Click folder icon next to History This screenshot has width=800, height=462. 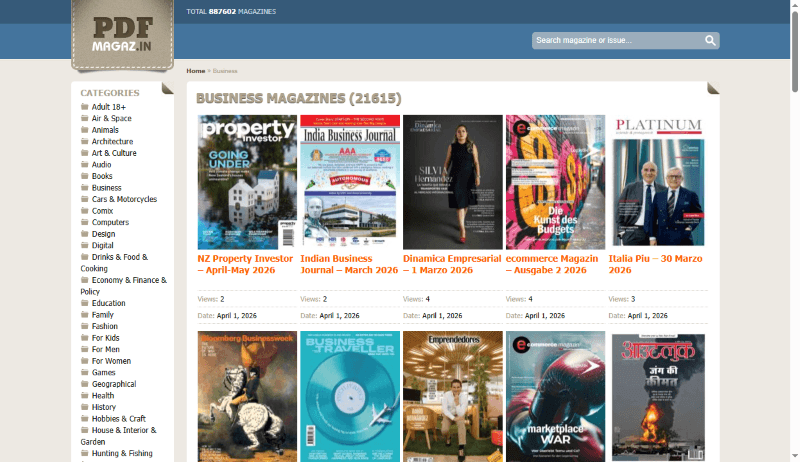(85, 407)
